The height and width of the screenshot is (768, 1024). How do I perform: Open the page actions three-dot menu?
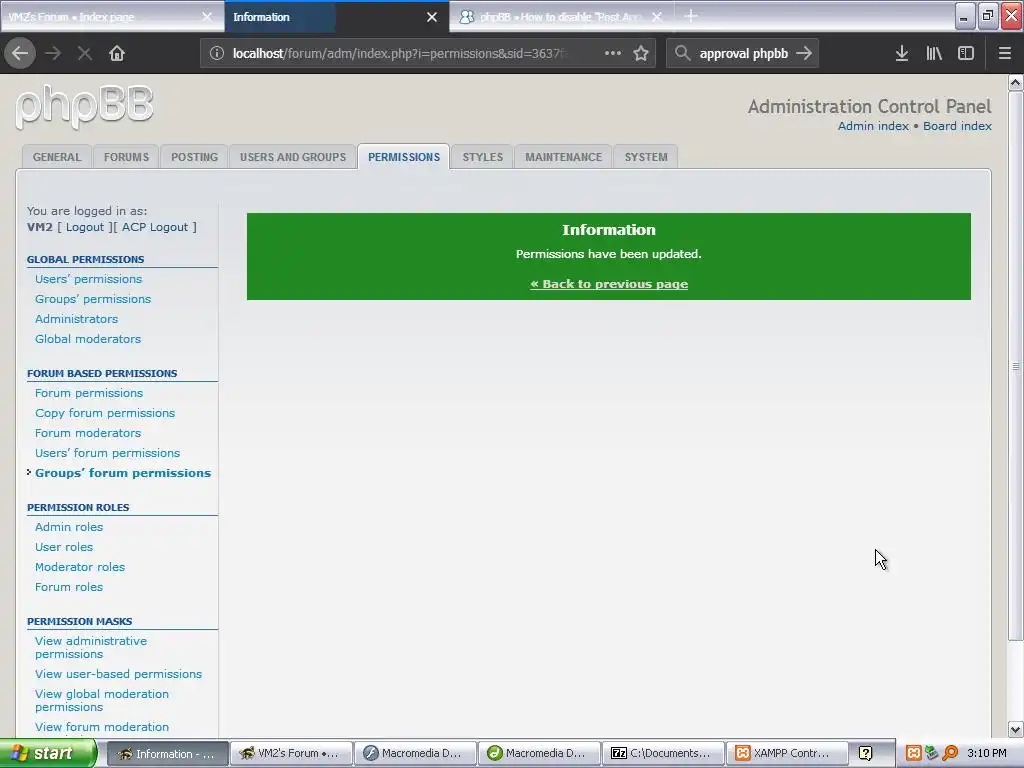tap(613, 54)
